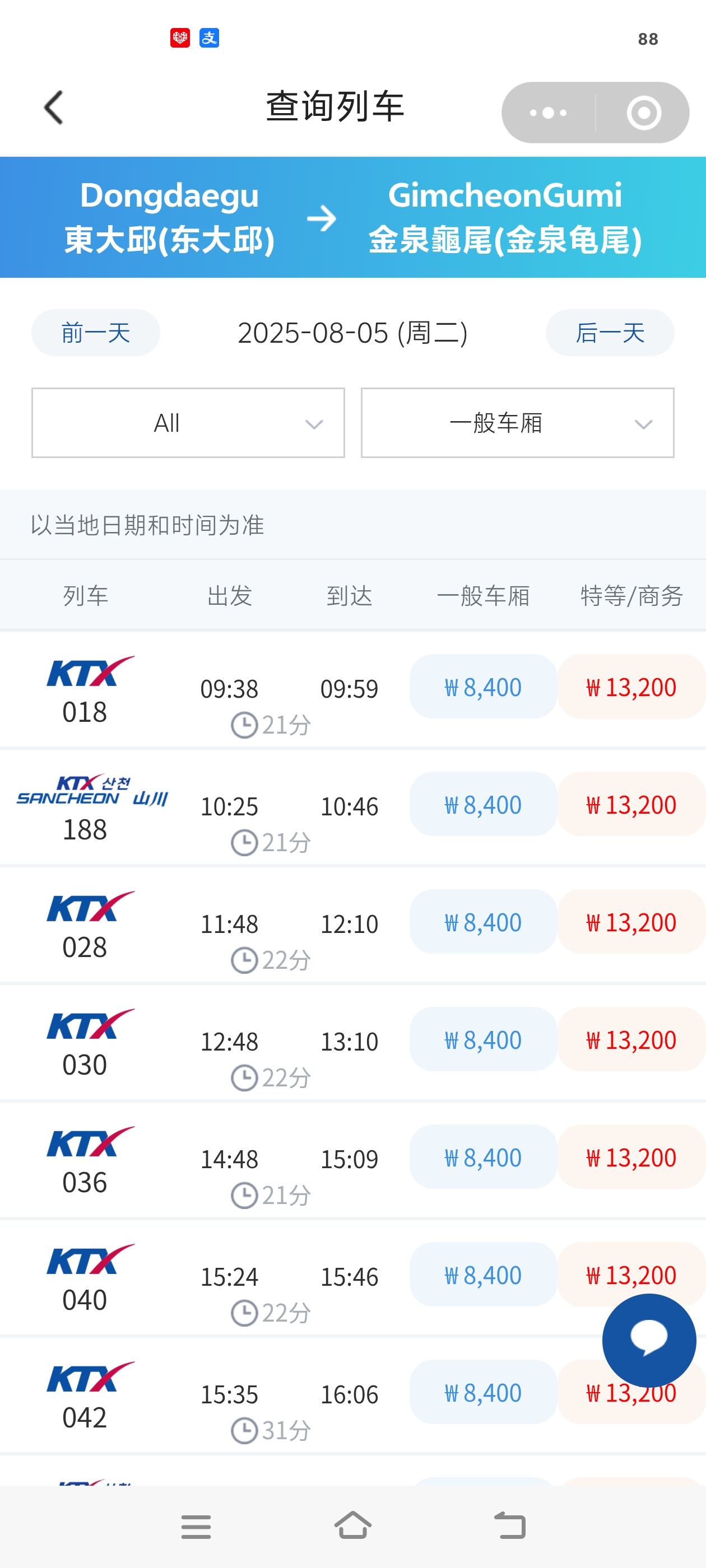706x1568 pixels.
Task: Open the Alipay status bar notification
Action: click(209, 38)
